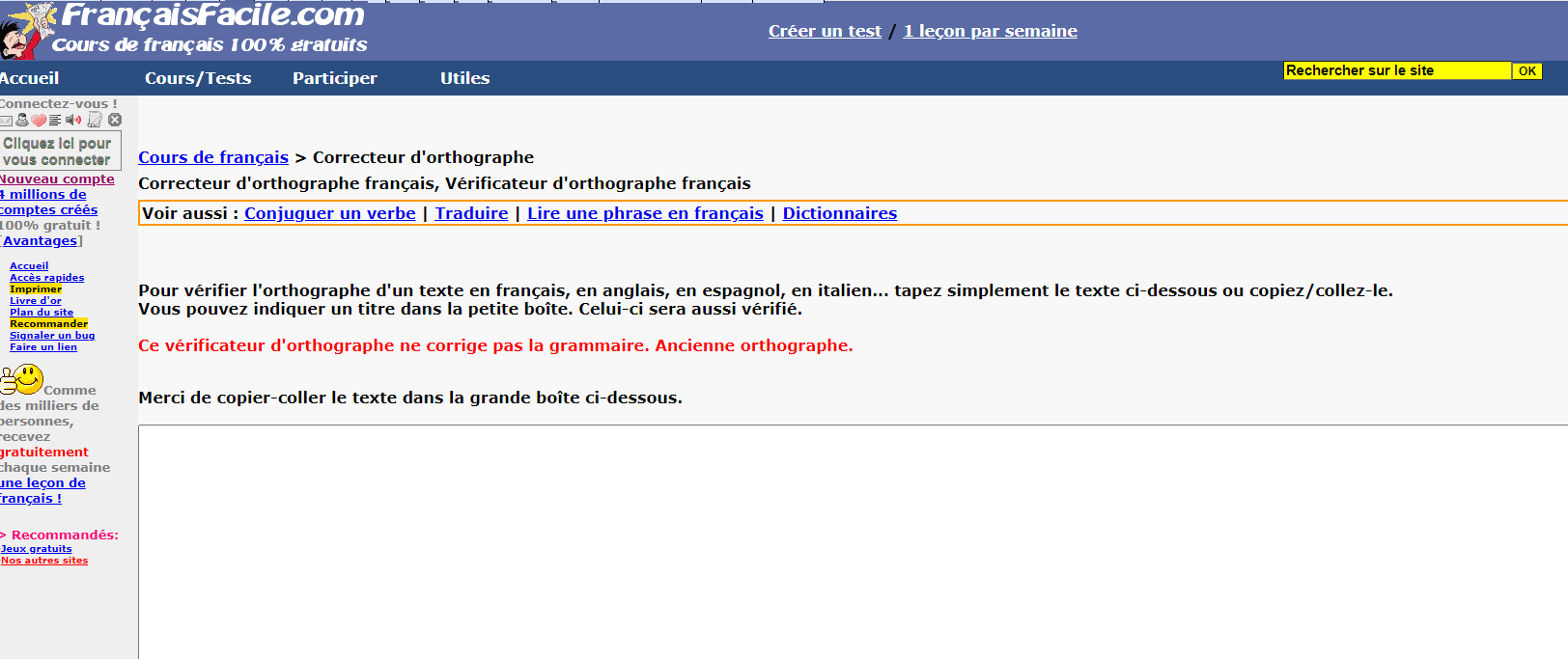The height and width of the screenshot is (659, 1568).
Task: Open the Accueil menu in navigation bar
Action: pos(29,78)
